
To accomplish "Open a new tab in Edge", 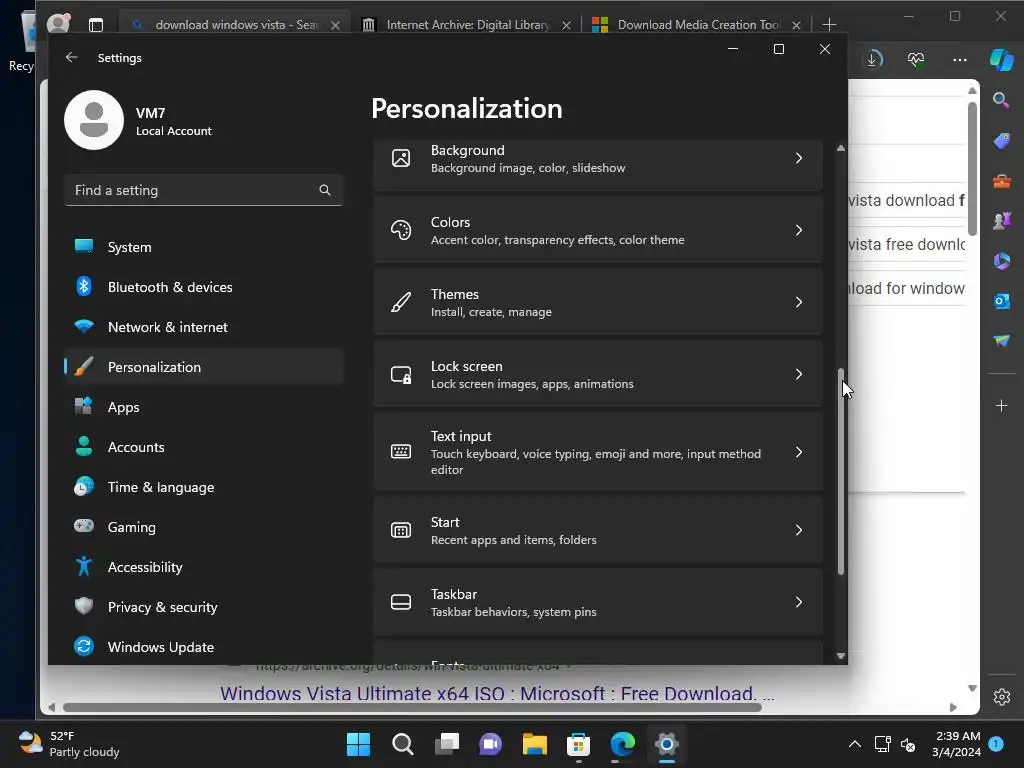I will tap(829, 25).
